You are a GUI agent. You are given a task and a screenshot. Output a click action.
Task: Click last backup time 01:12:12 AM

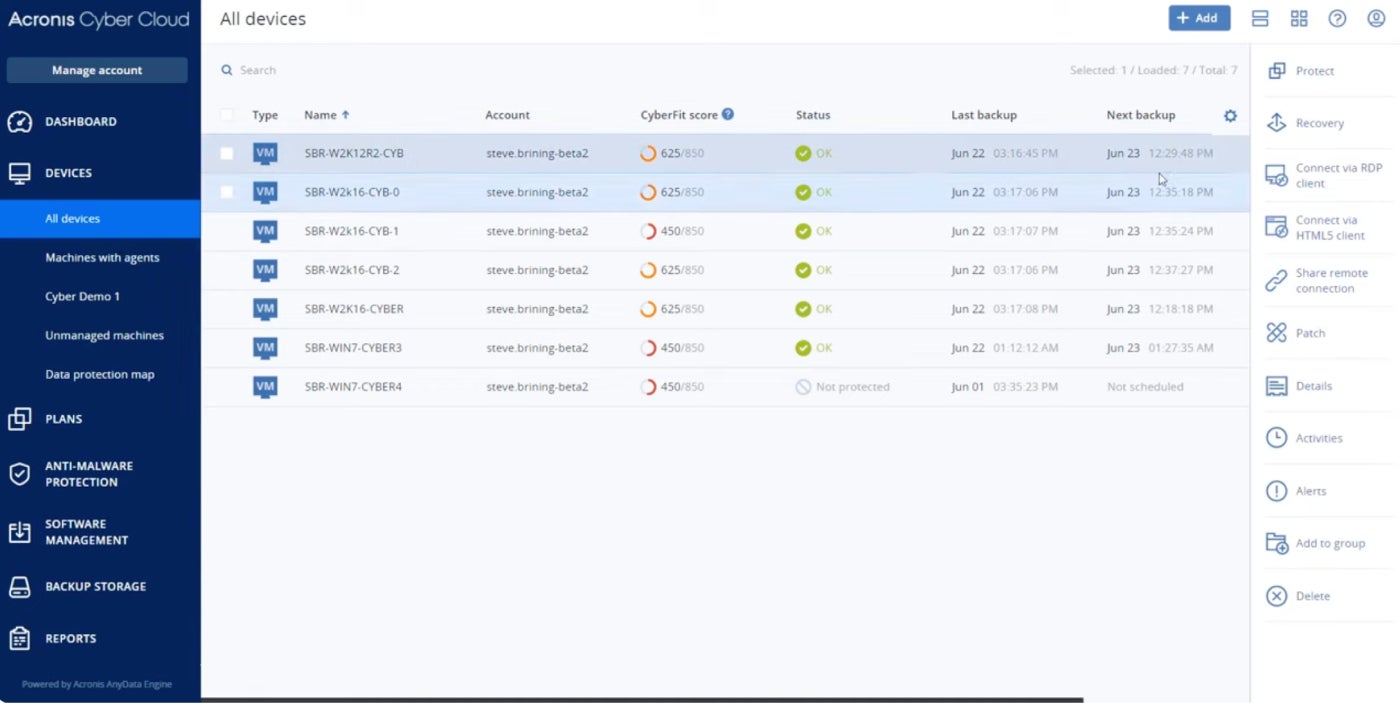(x=1025, y=348)
